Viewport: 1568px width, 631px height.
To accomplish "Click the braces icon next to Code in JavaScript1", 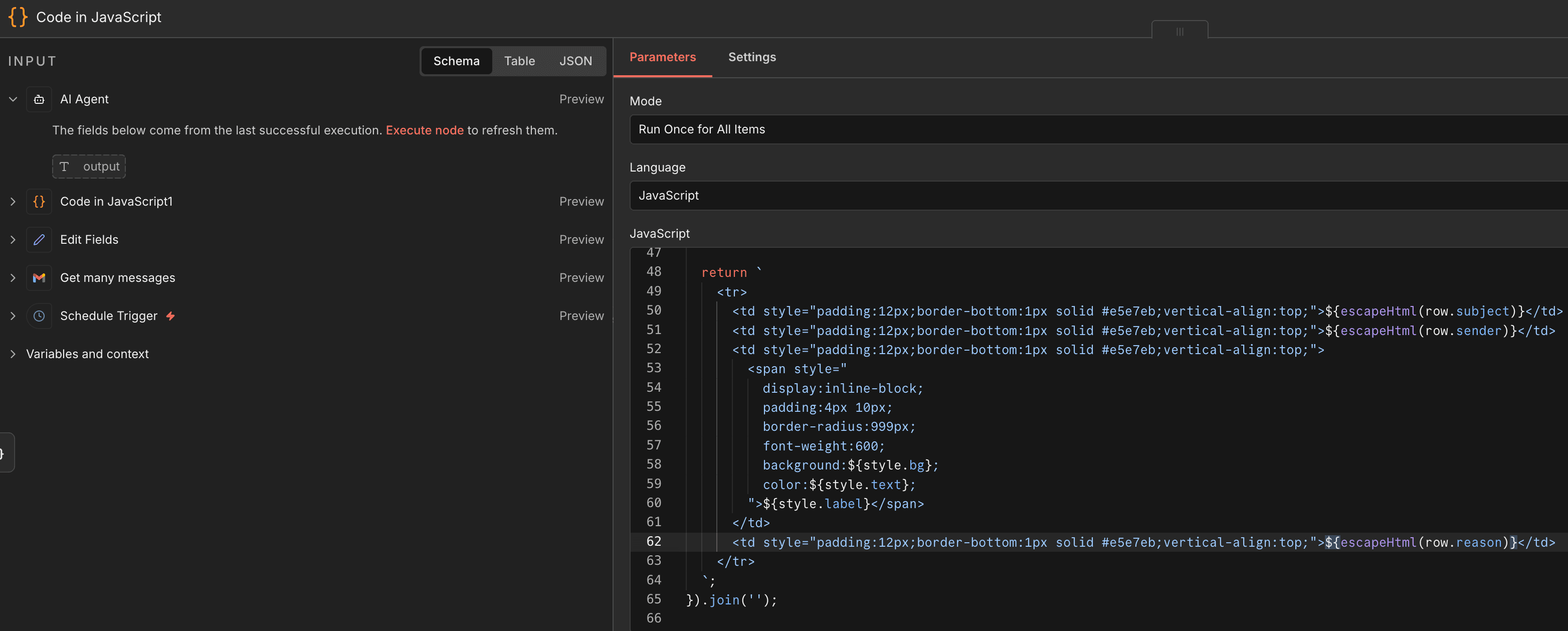I will [x=39, y=201].
